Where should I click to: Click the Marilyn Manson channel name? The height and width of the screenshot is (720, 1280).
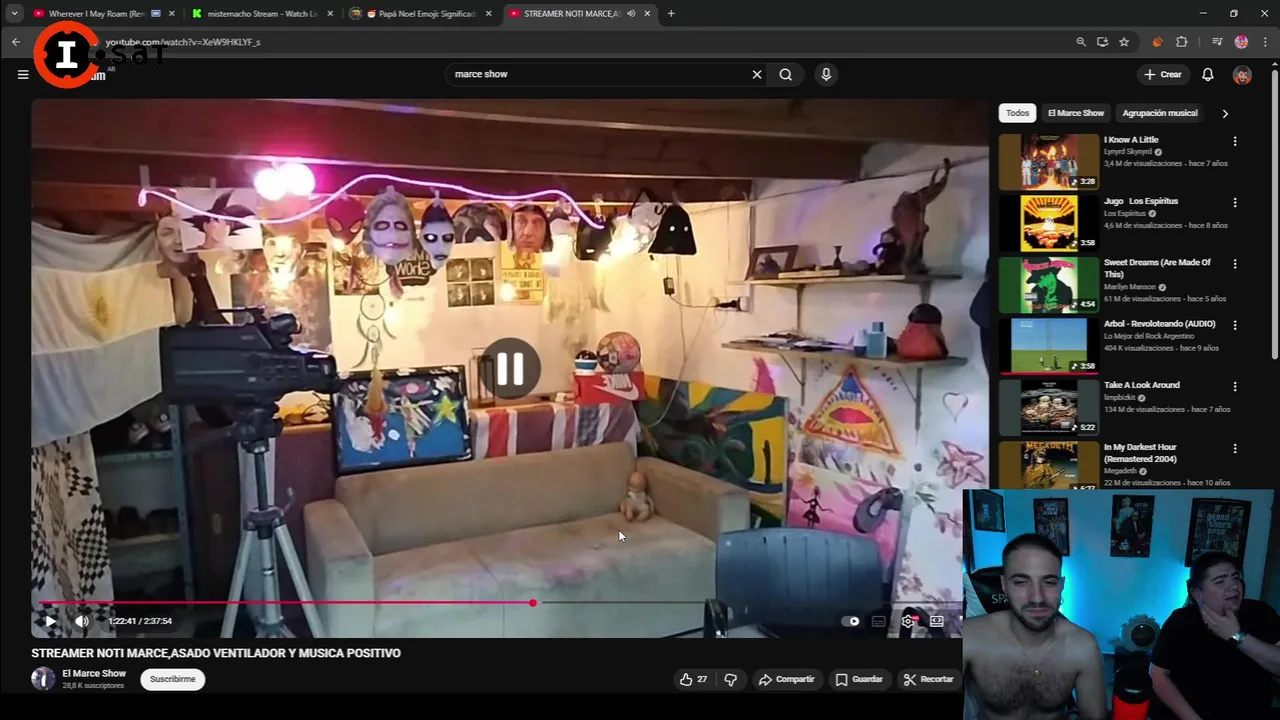(1130, 287)
